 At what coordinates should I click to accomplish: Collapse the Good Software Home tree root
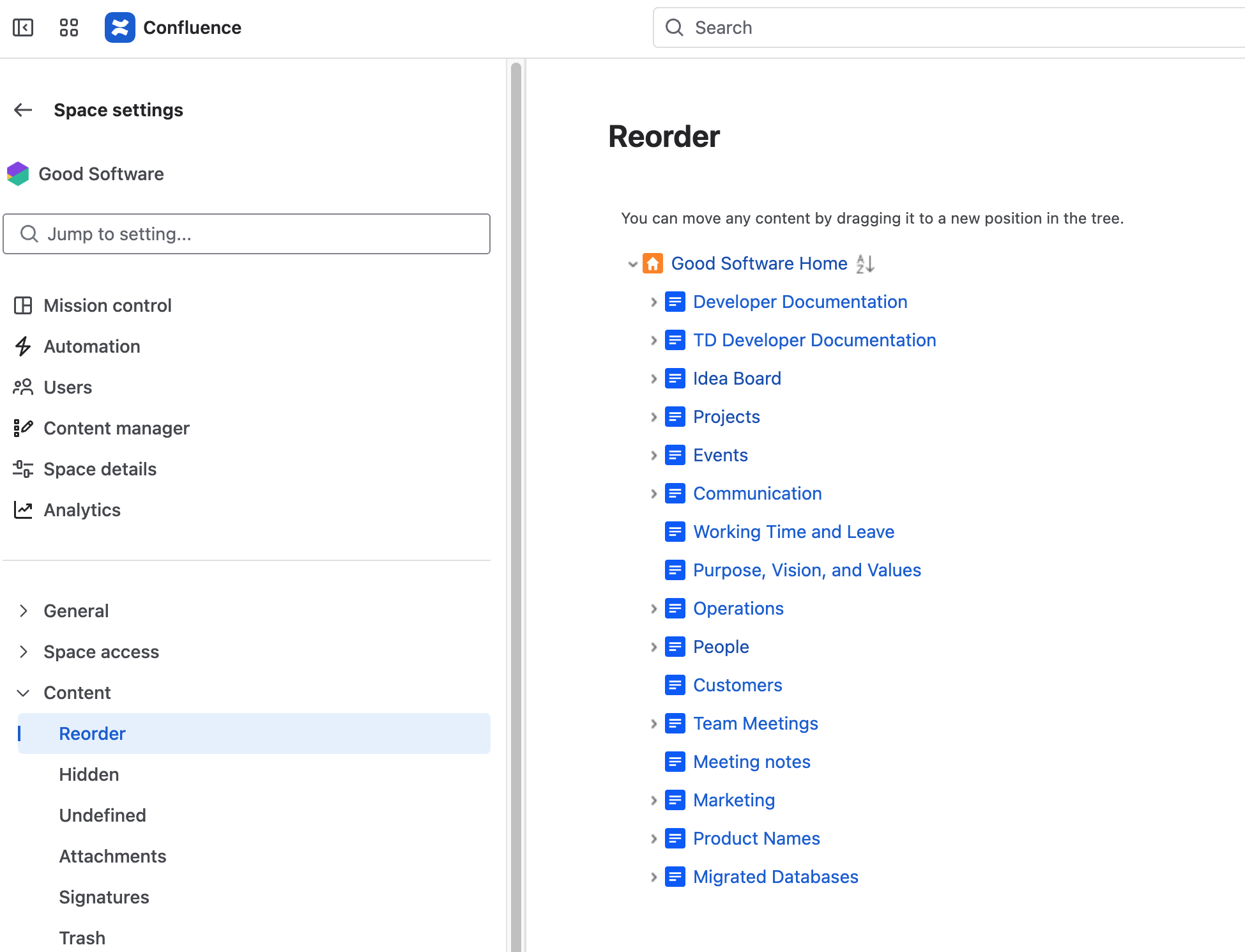point(632,264)
